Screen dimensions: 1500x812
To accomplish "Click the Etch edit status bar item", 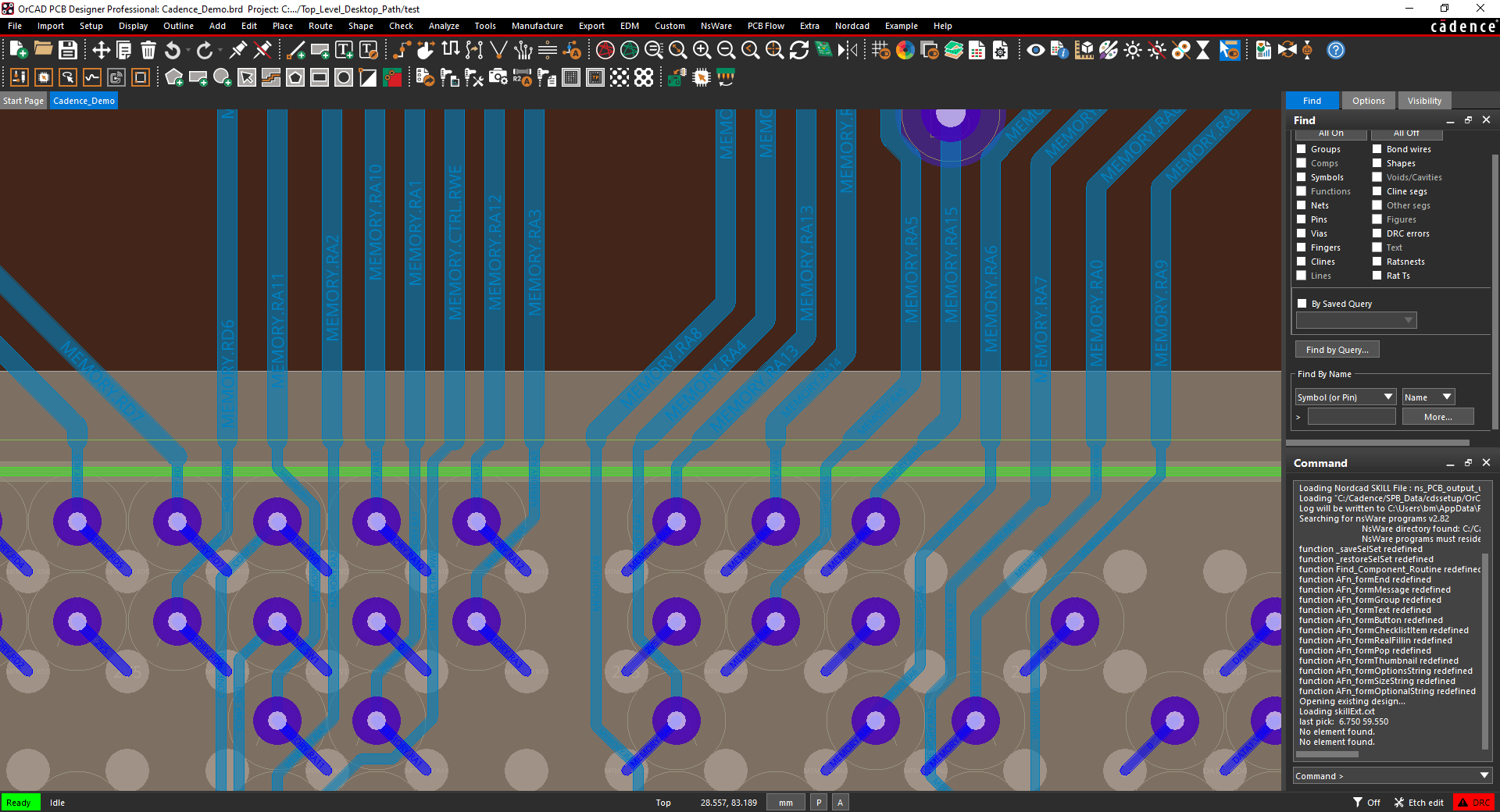I will tap(1419, 803).
